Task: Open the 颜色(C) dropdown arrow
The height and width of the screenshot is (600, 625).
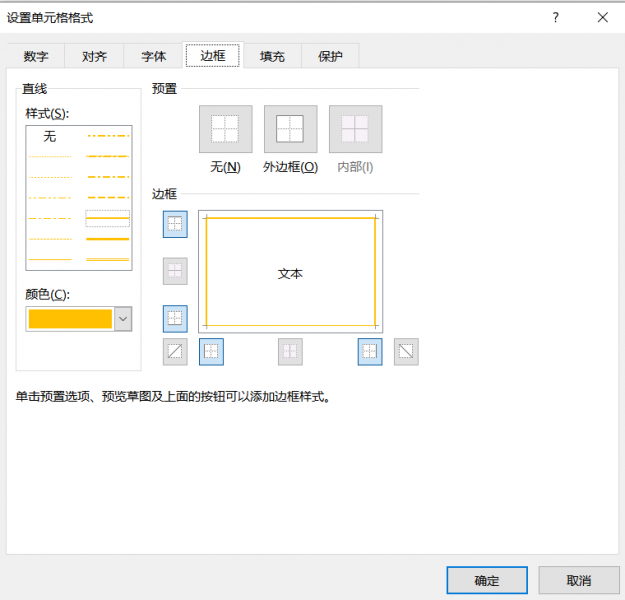Action: tap(123, 319)
